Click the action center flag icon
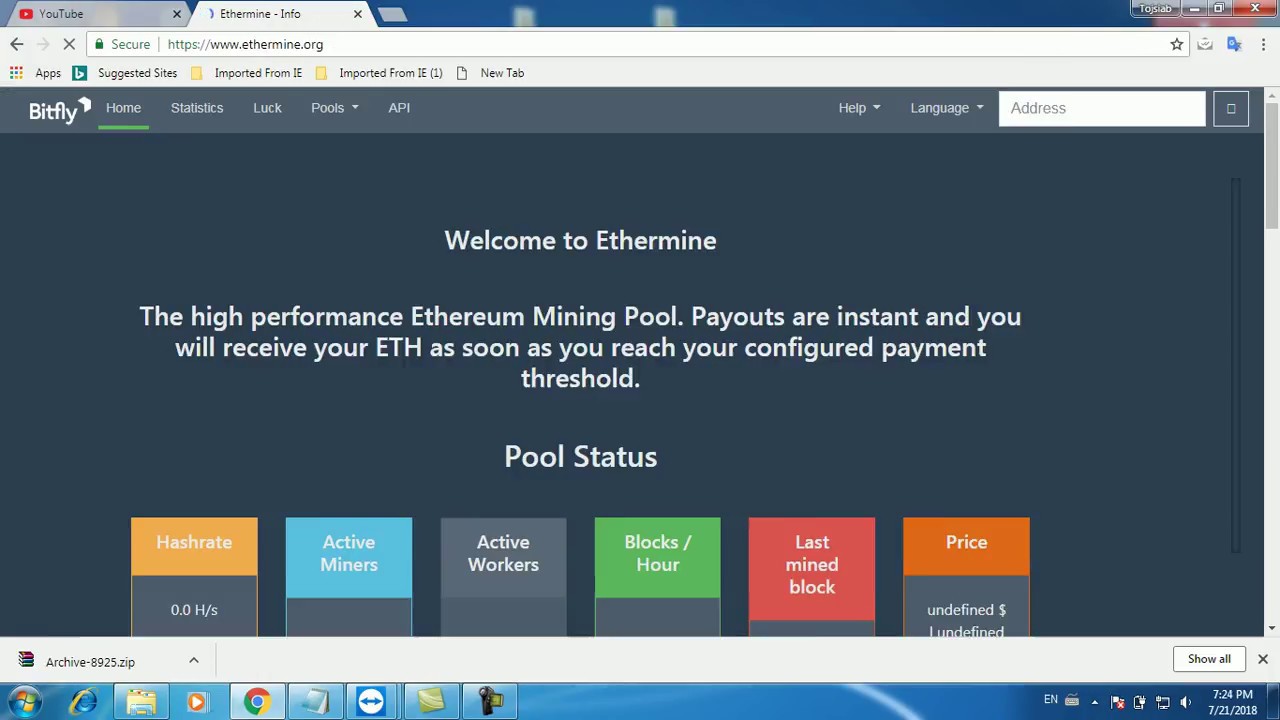This screenshot has height=720, width=1280. click(1117, 702)
